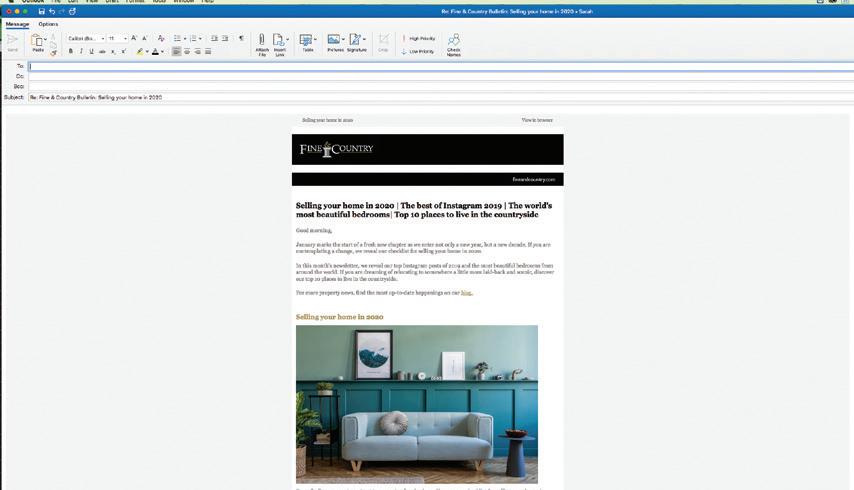This screenshot has width=854, height=490.
Task: Toggle underline formatting
Action: pyautogui.click(x=92, y=52)
